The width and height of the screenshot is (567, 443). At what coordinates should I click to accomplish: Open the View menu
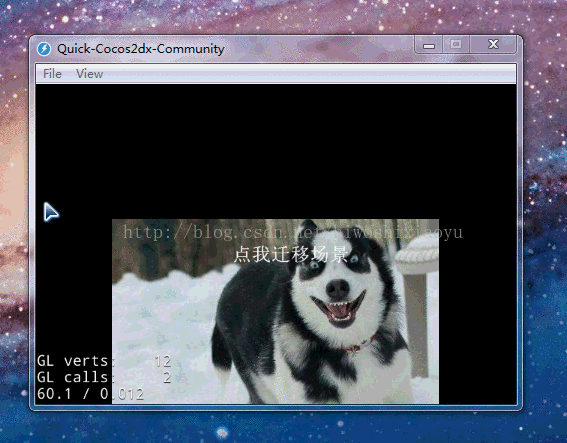(89, 74)
